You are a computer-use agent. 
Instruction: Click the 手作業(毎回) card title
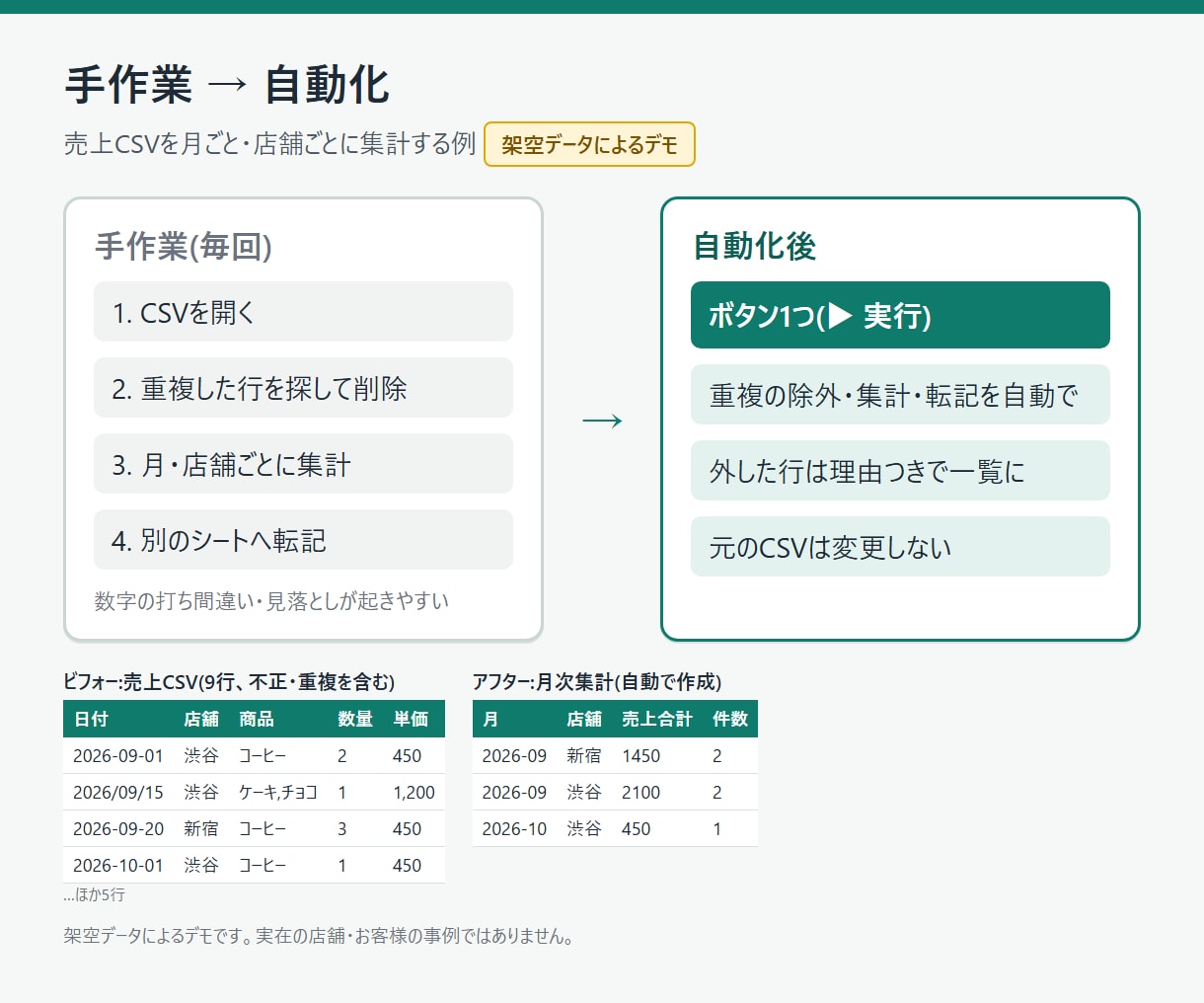[x=184, y=246]
